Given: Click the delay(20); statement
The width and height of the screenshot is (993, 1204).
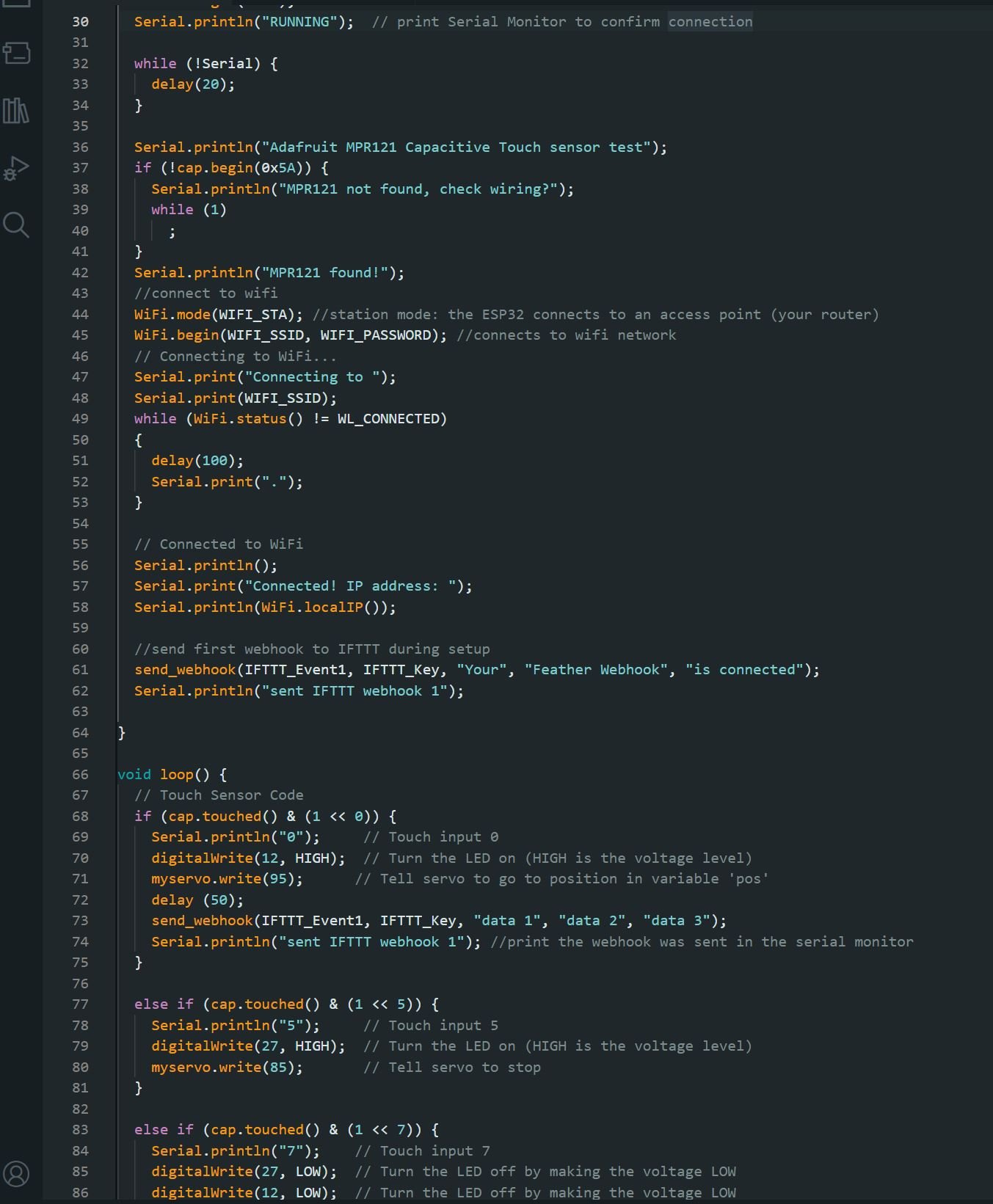Looking at the screenshot, I should (x=193, y=84).
